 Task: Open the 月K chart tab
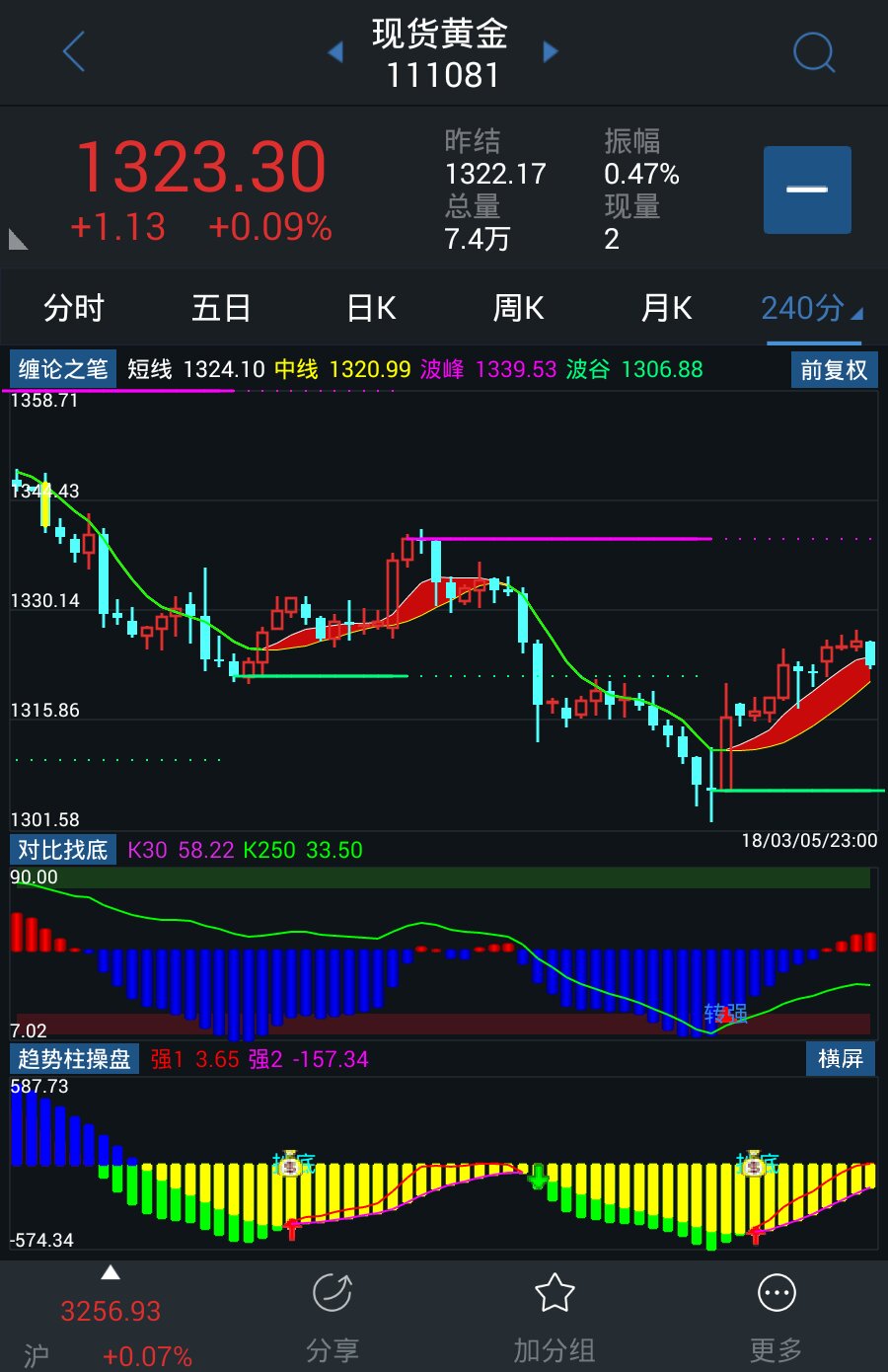[x=666, y=308]
